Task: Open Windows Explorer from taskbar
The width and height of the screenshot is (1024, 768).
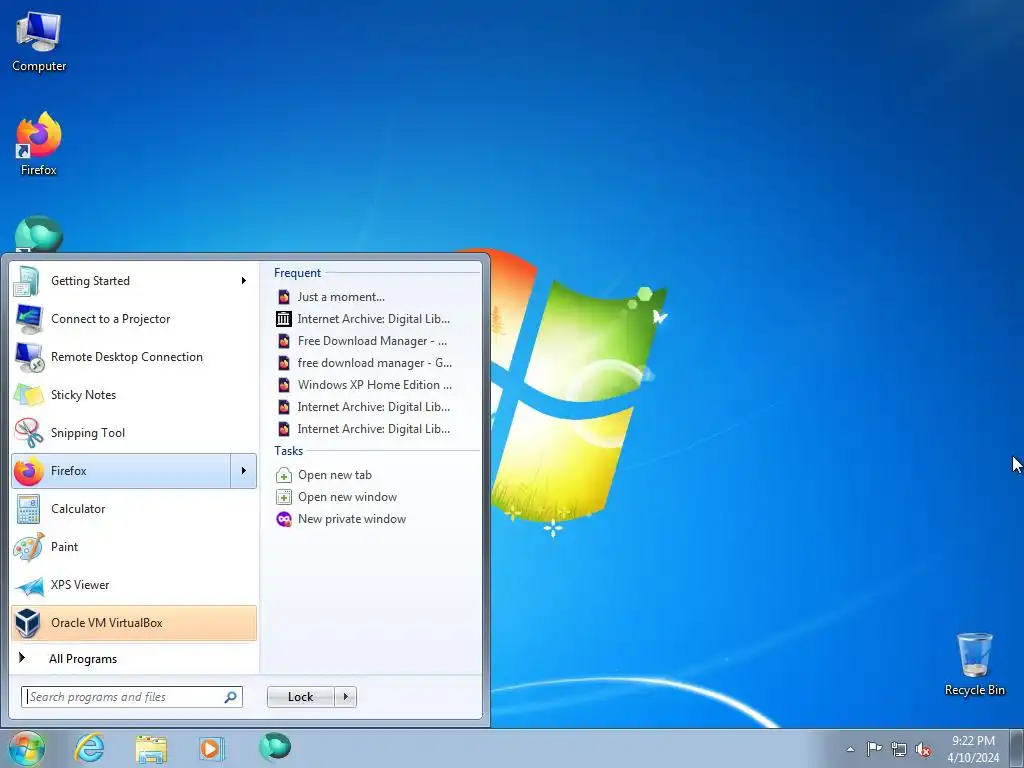Action: (x=151, y=748)
